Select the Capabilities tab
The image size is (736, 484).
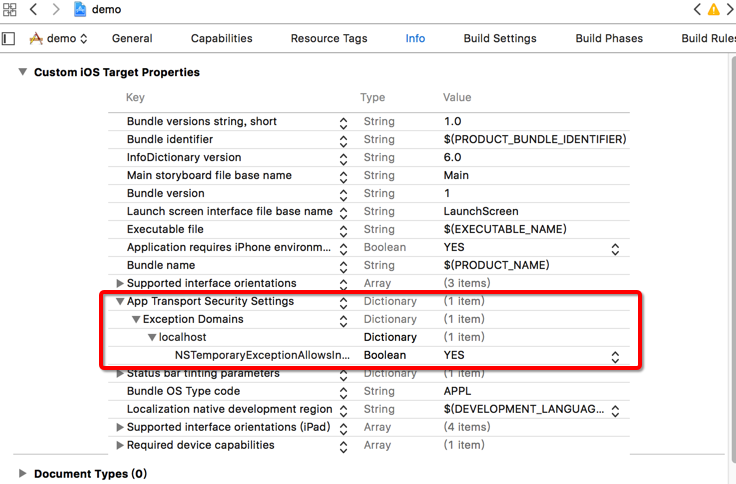tap(222, 39)
